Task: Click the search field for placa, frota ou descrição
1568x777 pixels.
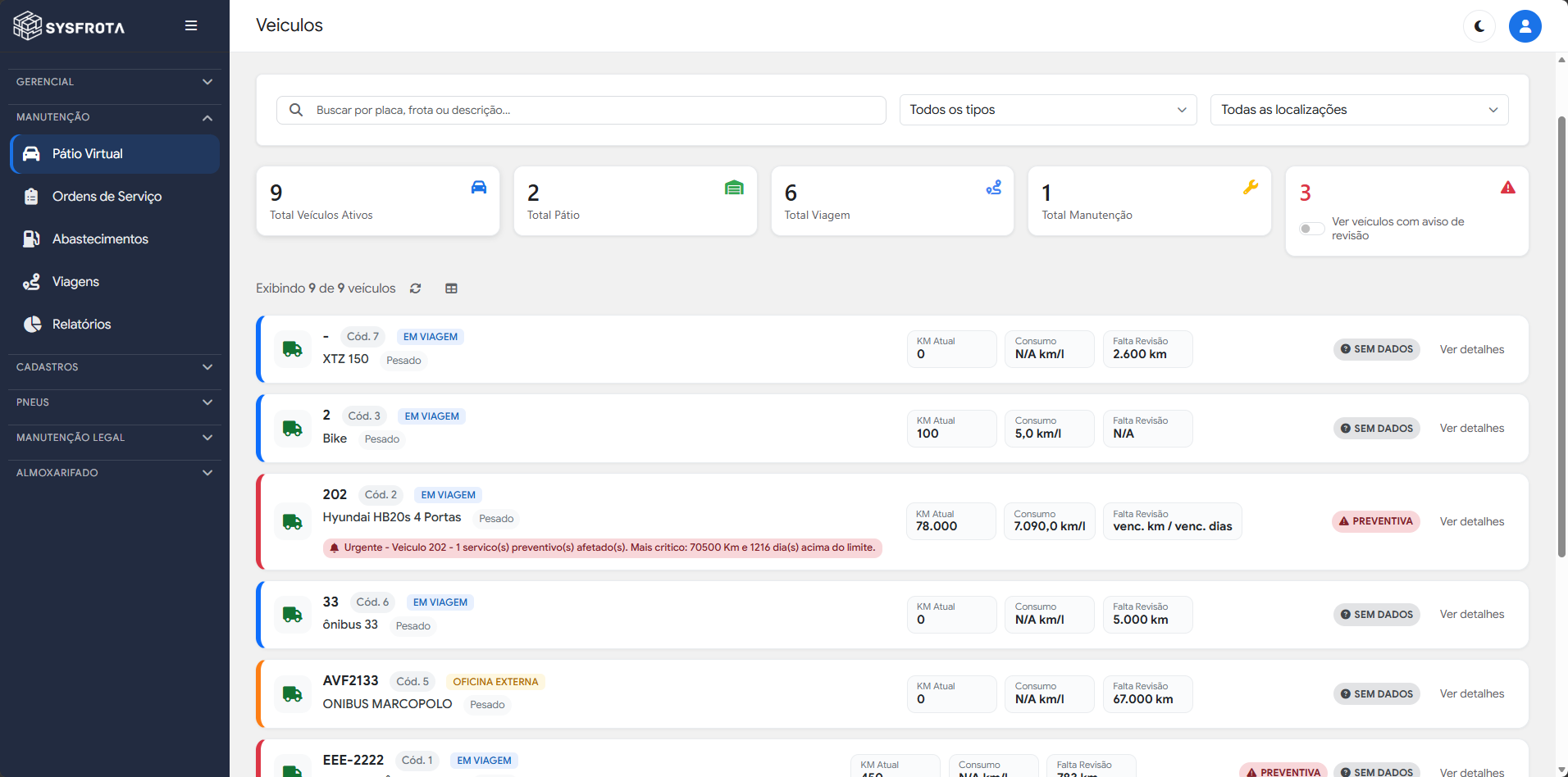Action: coord(581,110)
